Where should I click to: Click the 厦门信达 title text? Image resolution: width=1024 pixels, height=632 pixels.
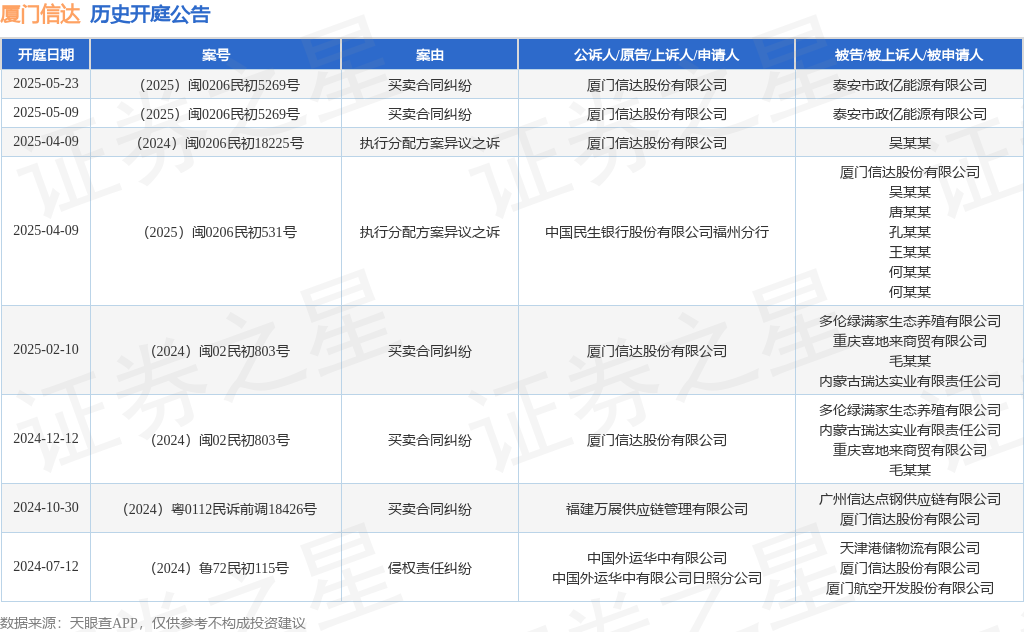(x=40, y=14)
